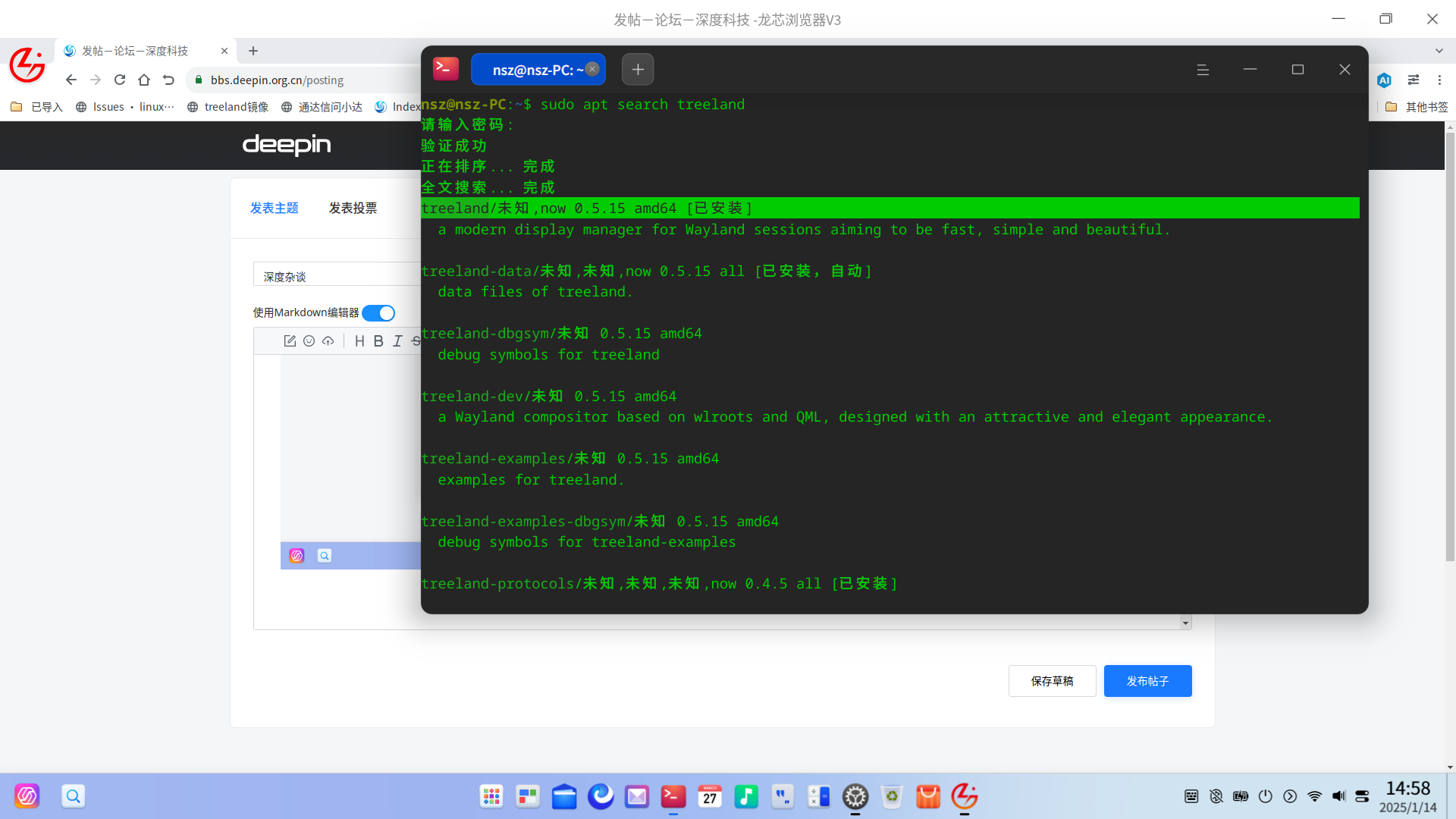Screen dimensions: 1456x819
Task: Open volume control in tray
Action: tap(1338, 796)
